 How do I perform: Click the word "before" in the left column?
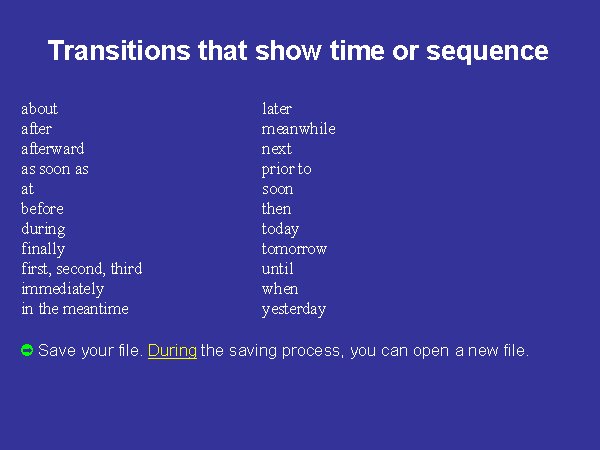[x=42, y=209]
